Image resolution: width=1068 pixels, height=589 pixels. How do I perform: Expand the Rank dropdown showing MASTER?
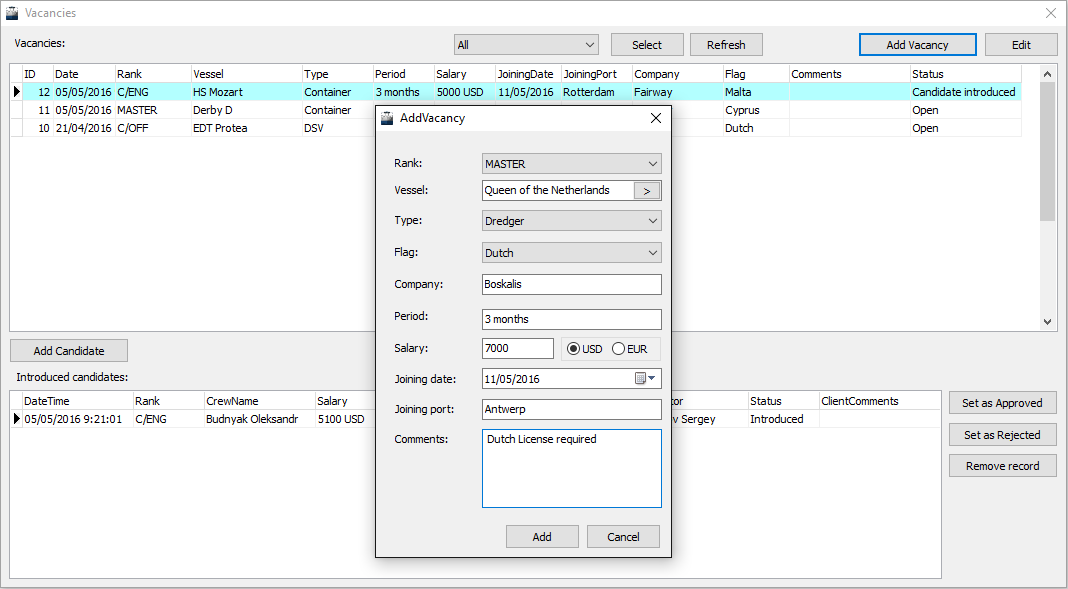point(571,163)
